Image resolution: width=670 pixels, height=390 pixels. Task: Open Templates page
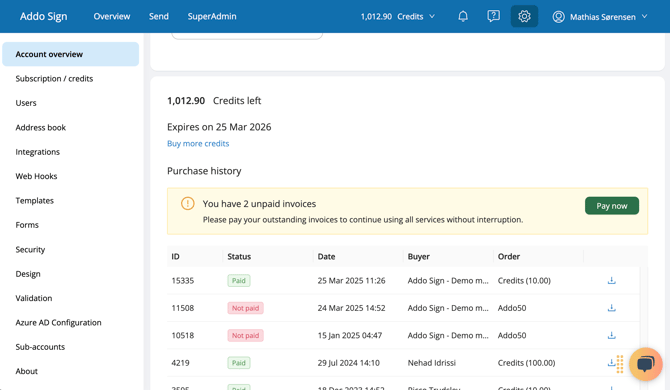point(35,200)
